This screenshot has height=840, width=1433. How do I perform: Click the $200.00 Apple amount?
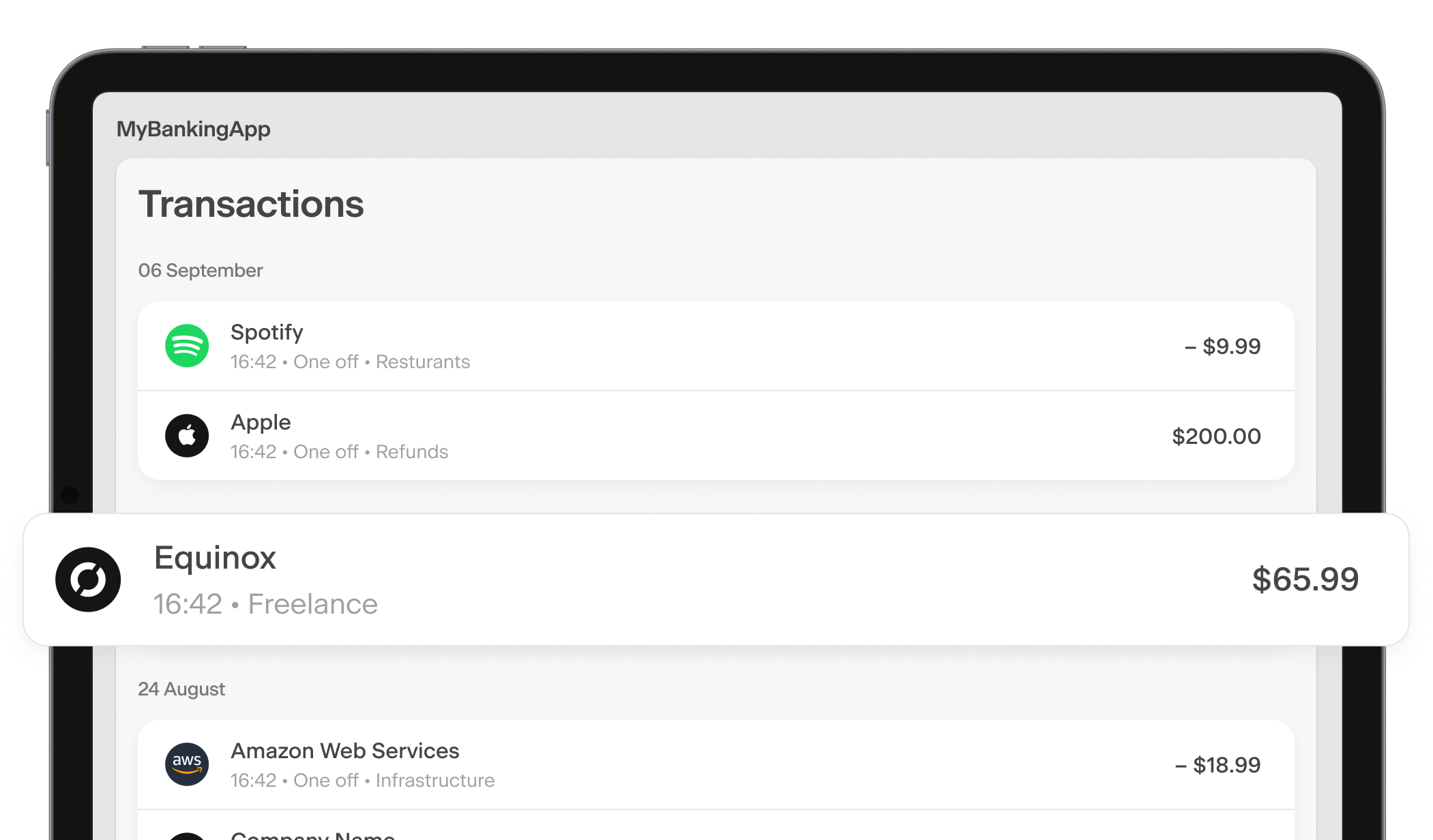tap(1216, 436)
